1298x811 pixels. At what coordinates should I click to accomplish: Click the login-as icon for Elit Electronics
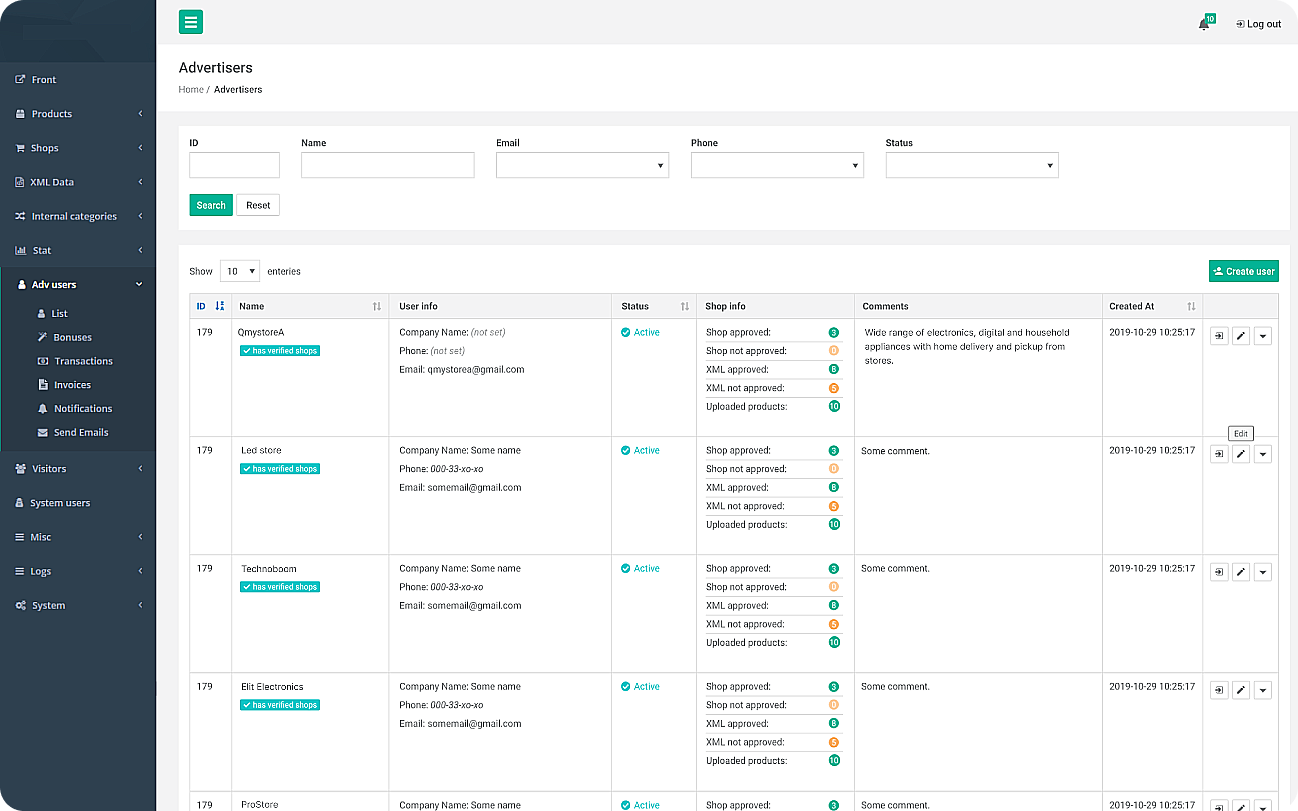pyautogui.click(x=1219, y=690)
